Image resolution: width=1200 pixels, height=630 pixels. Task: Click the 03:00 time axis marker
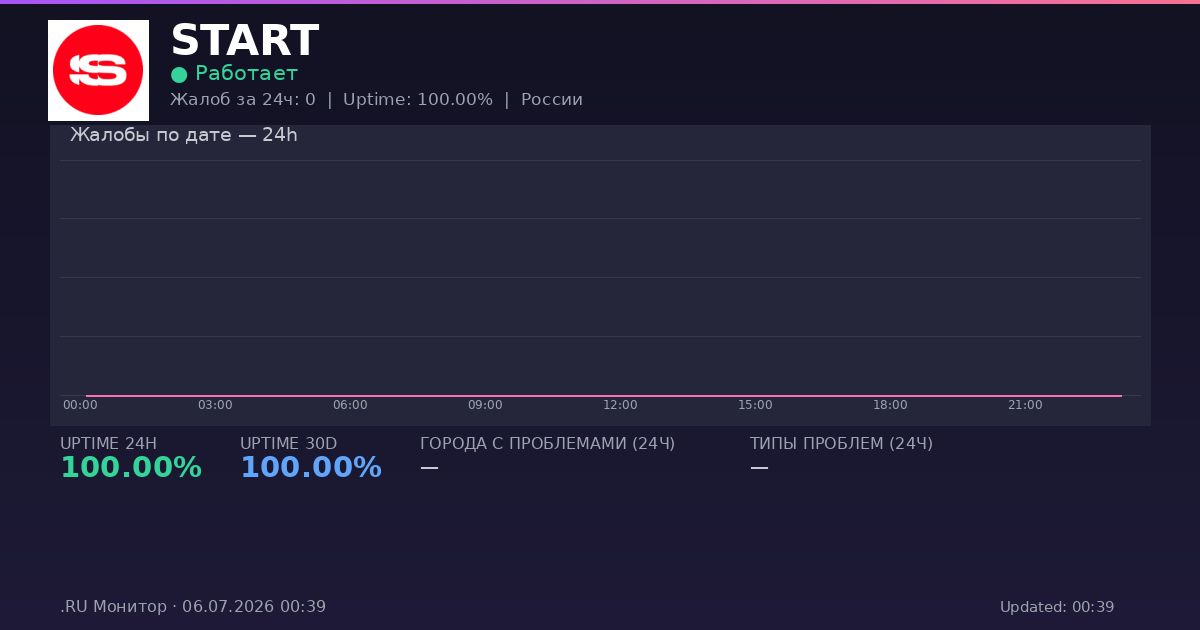(215, 405)
